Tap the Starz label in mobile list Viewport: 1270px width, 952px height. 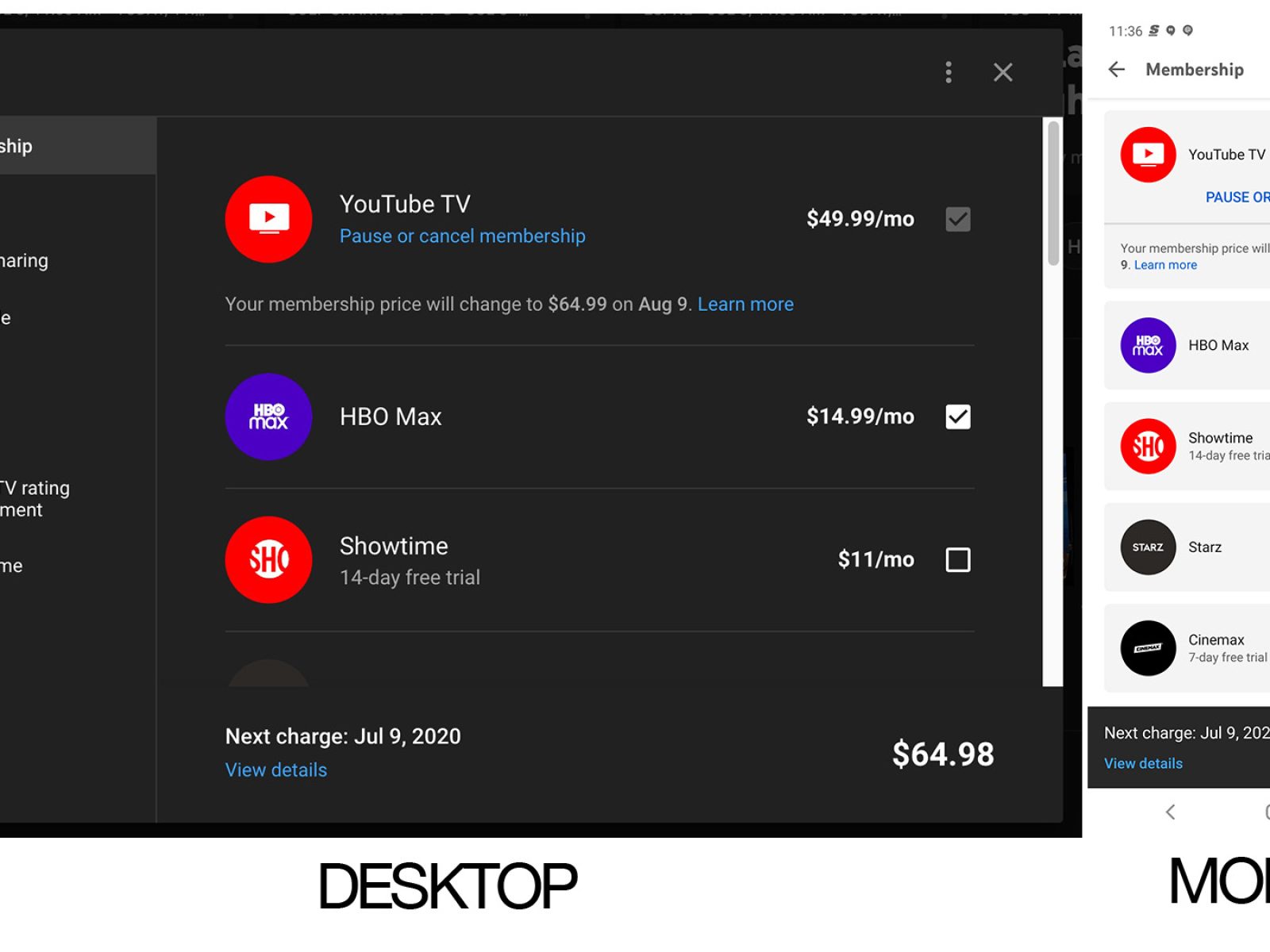pos(1205,547)
